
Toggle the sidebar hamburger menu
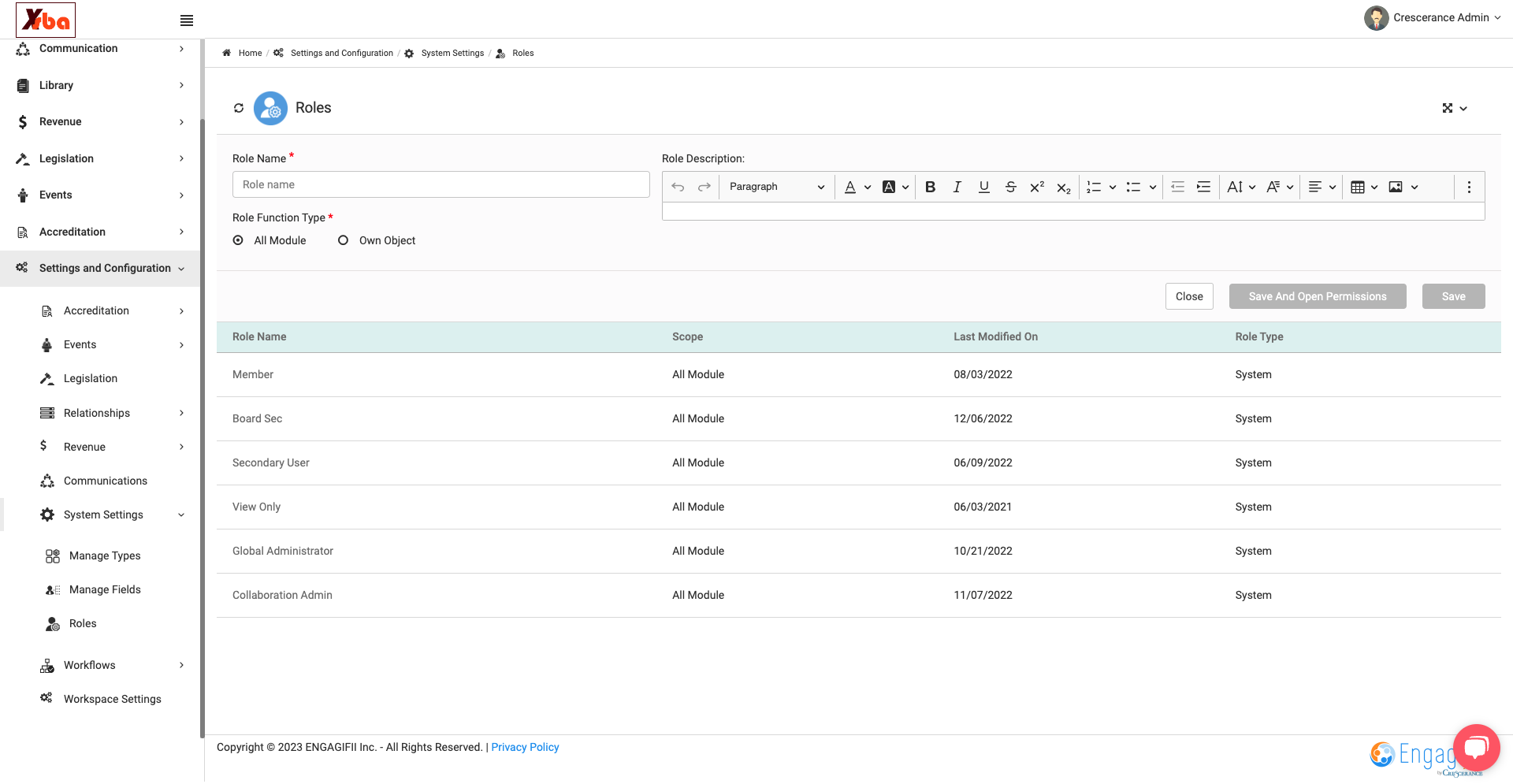187,20
